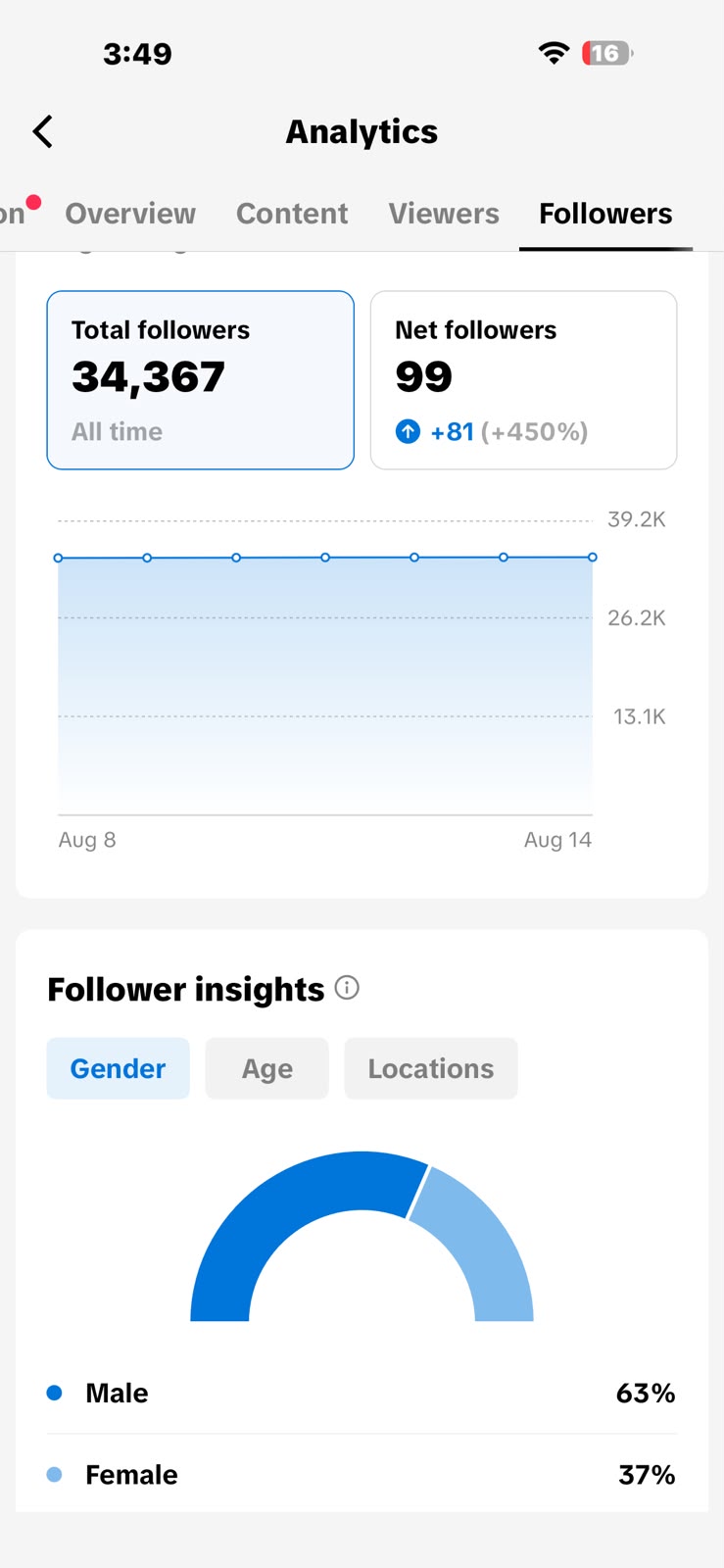Tap the Aug 14 data point on chart

(x=593, y=557)
